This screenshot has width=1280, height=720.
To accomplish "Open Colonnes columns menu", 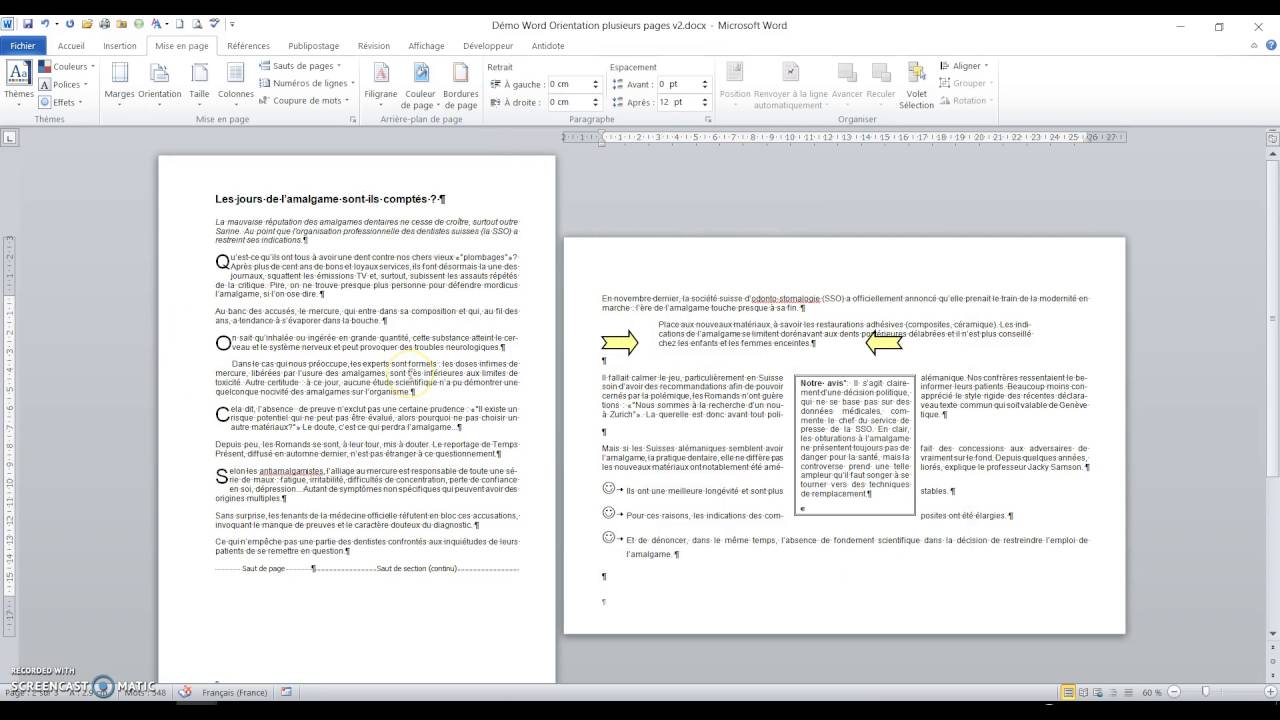I will 236,84.
